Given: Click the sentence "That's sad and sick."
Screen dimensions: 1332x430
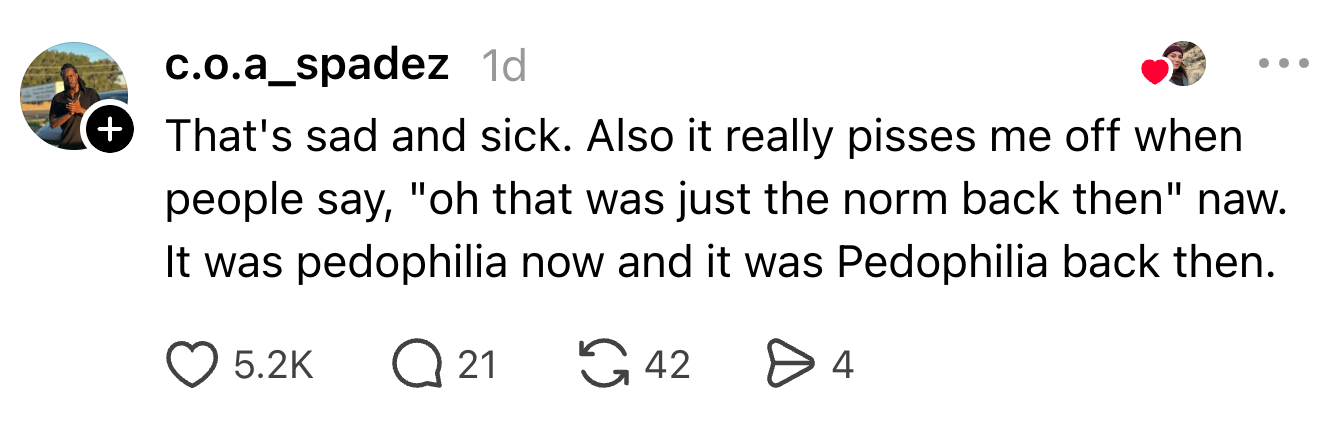Looking at the screenshot, I should pos(368,137).
